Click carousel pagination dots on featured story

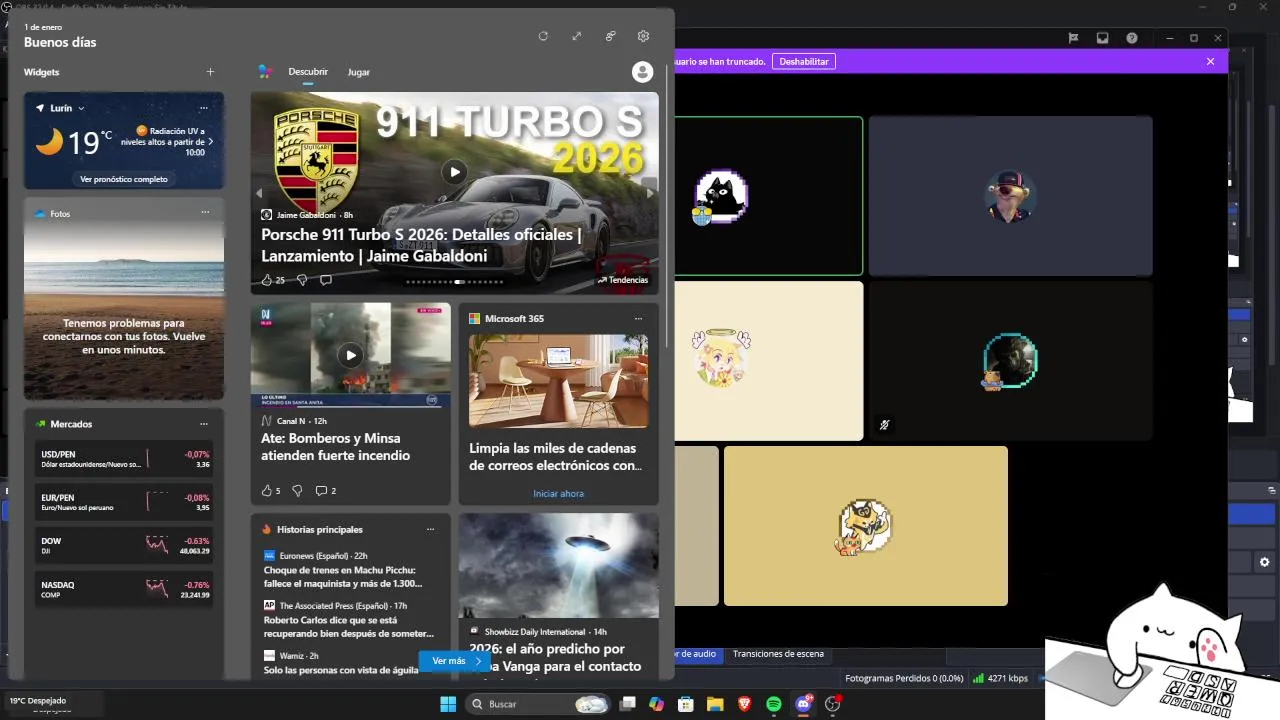(454, 282)
